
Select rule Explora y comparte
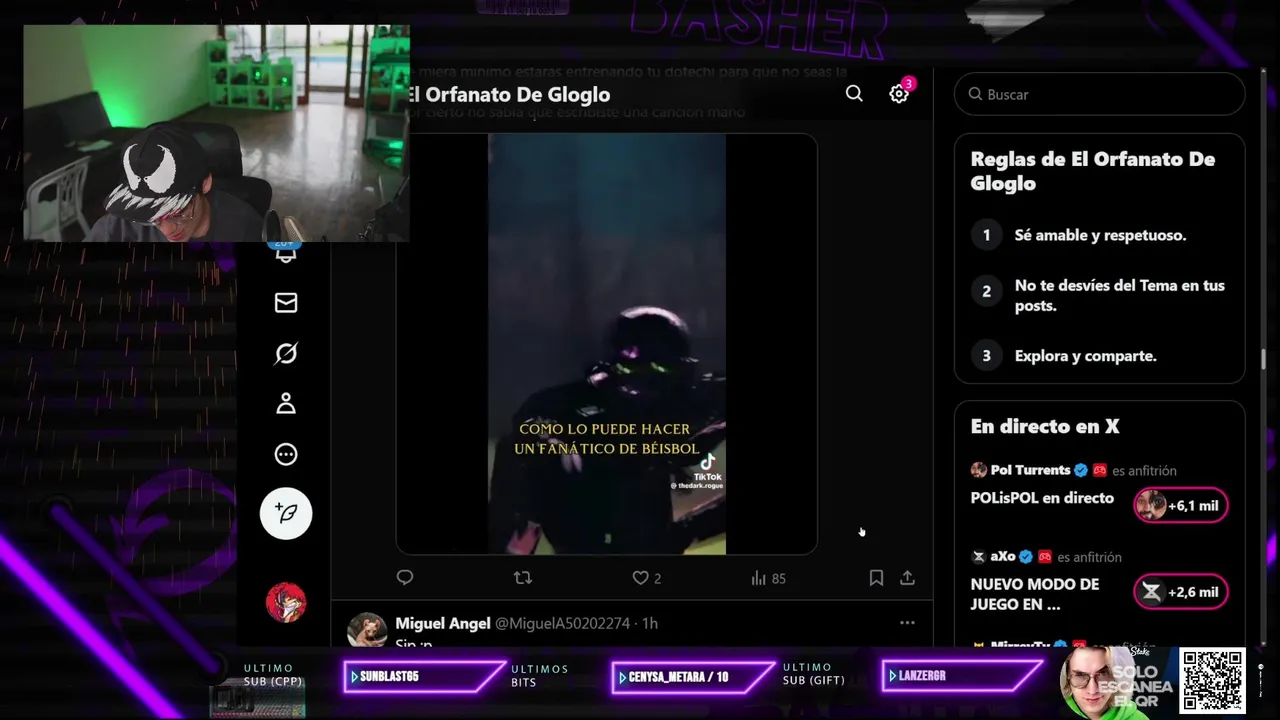click(x=1085, y=355)
